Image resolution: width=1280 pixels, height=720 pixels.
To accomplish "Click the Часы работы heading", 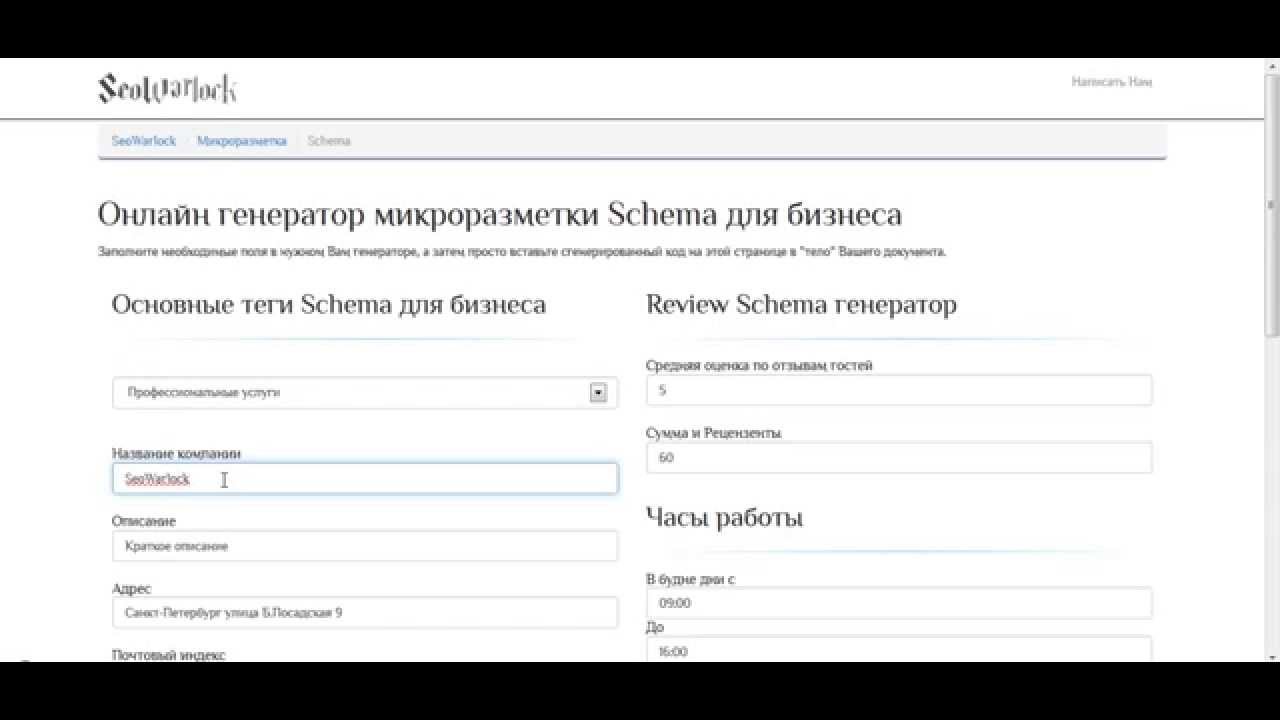I will [x=724, y=518].
